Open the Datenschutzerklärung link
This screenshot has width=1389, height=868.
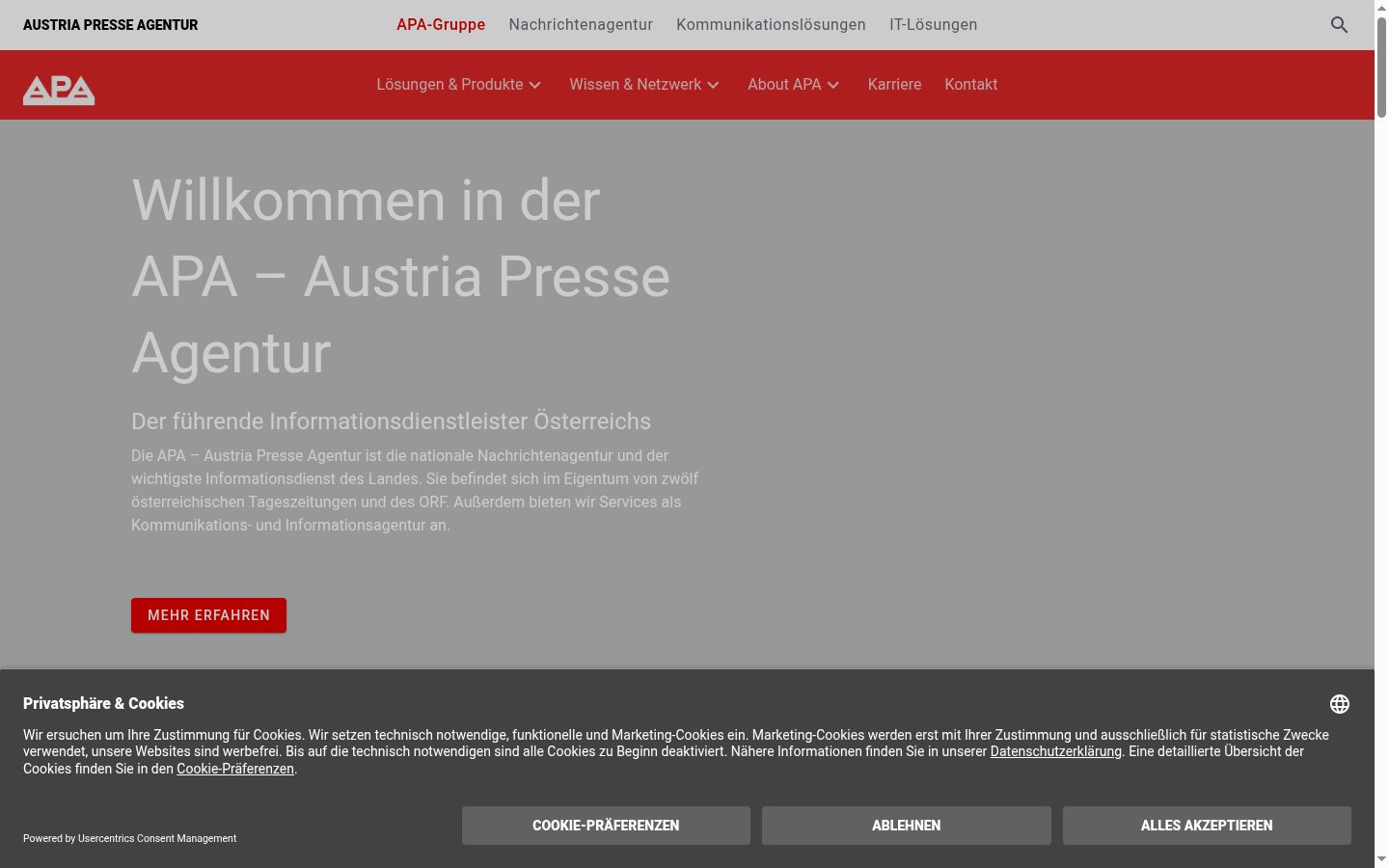tap(1055, 751)
